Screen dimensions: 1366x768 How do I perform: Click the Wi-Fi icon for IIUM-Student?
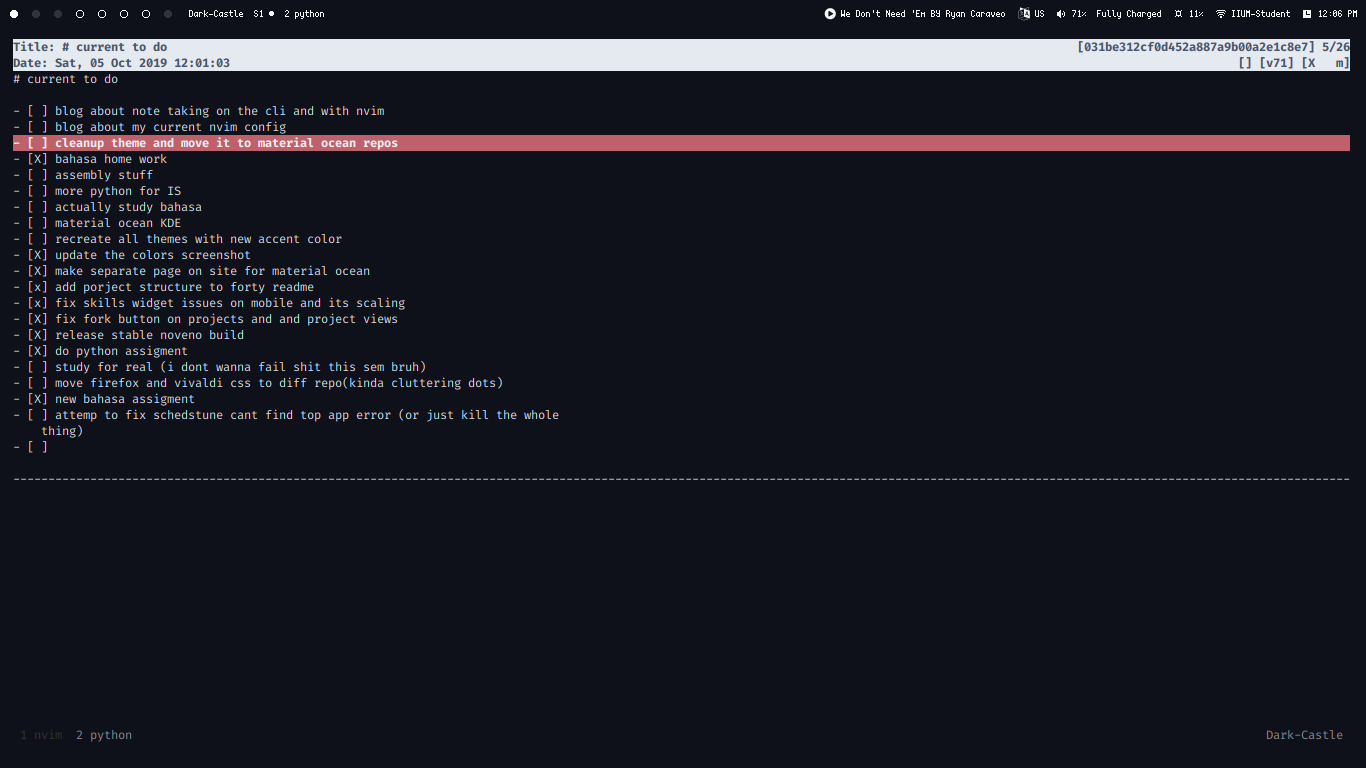coord(1221,14)
